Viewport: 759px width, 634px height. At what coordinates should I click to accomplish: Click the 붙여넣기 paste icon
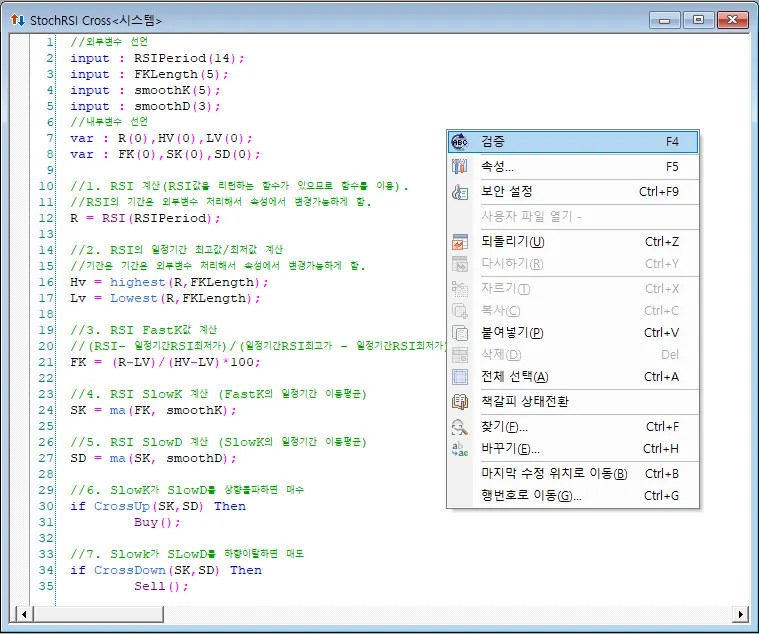click(459, 333)
